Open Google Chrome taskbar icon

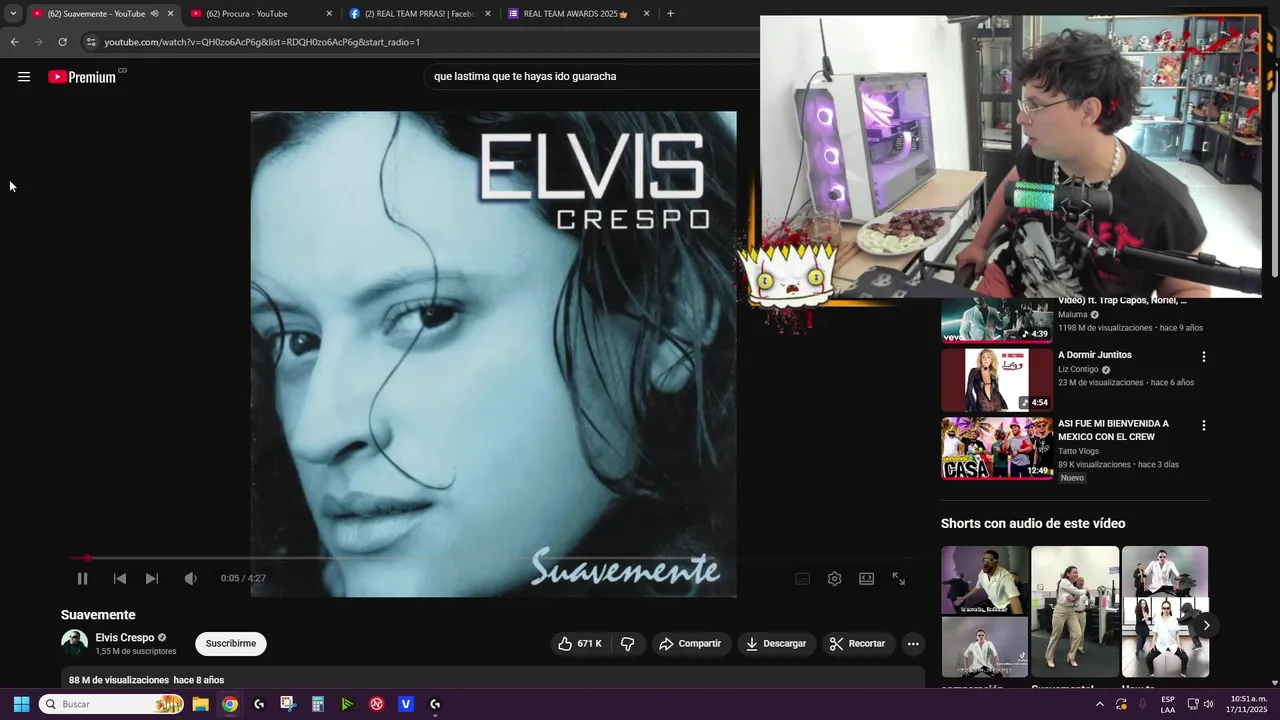(230, 704)
